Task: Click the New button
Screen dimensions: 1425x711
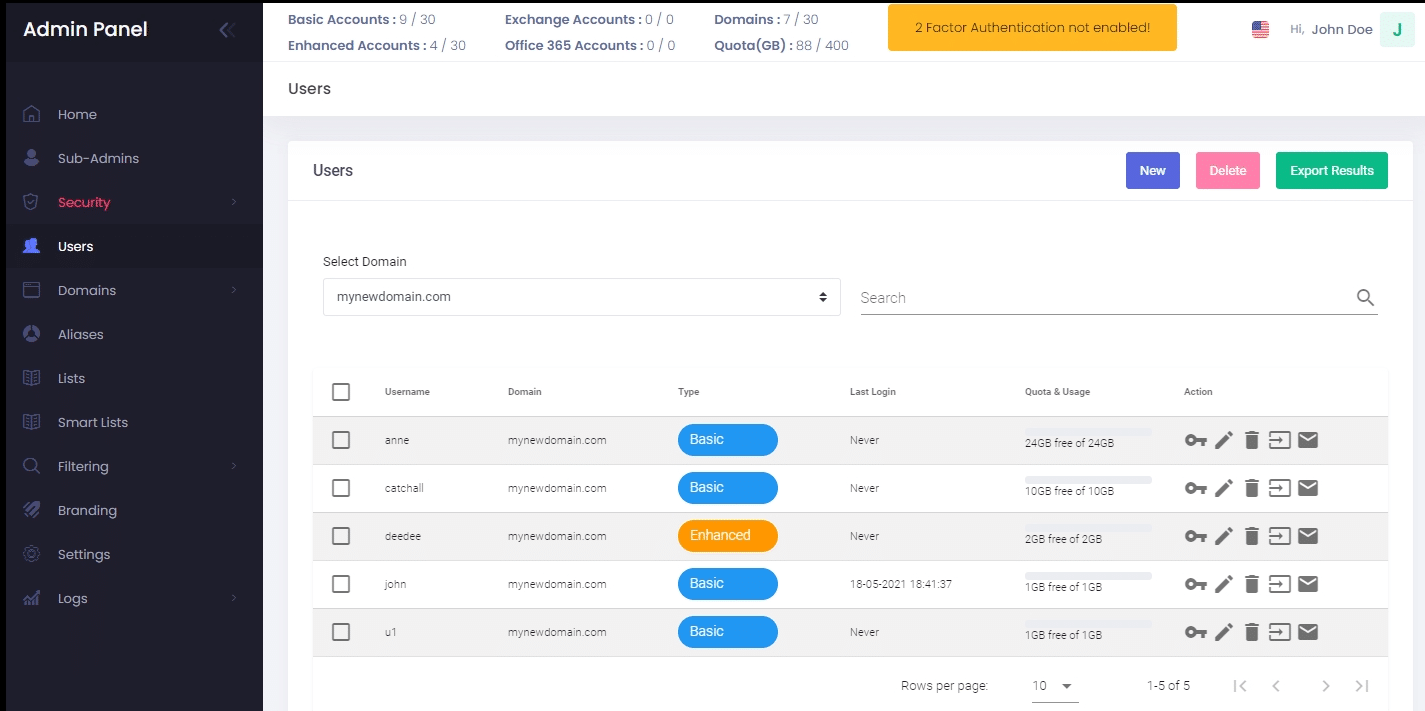Action: pyautogui.click(x=1153, y=171)
